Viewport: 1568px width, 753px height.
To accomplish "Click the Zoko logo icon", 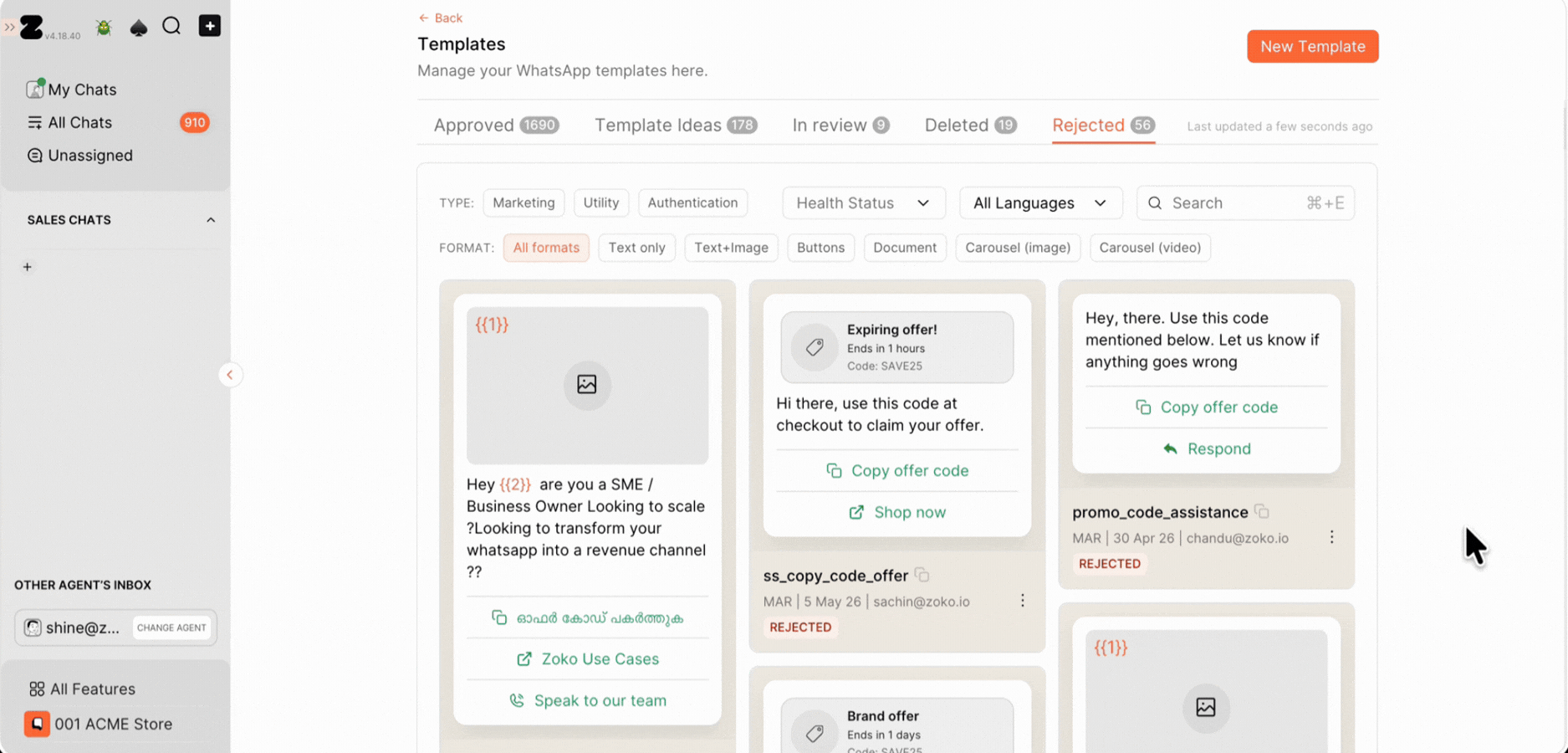I will 31,27.
